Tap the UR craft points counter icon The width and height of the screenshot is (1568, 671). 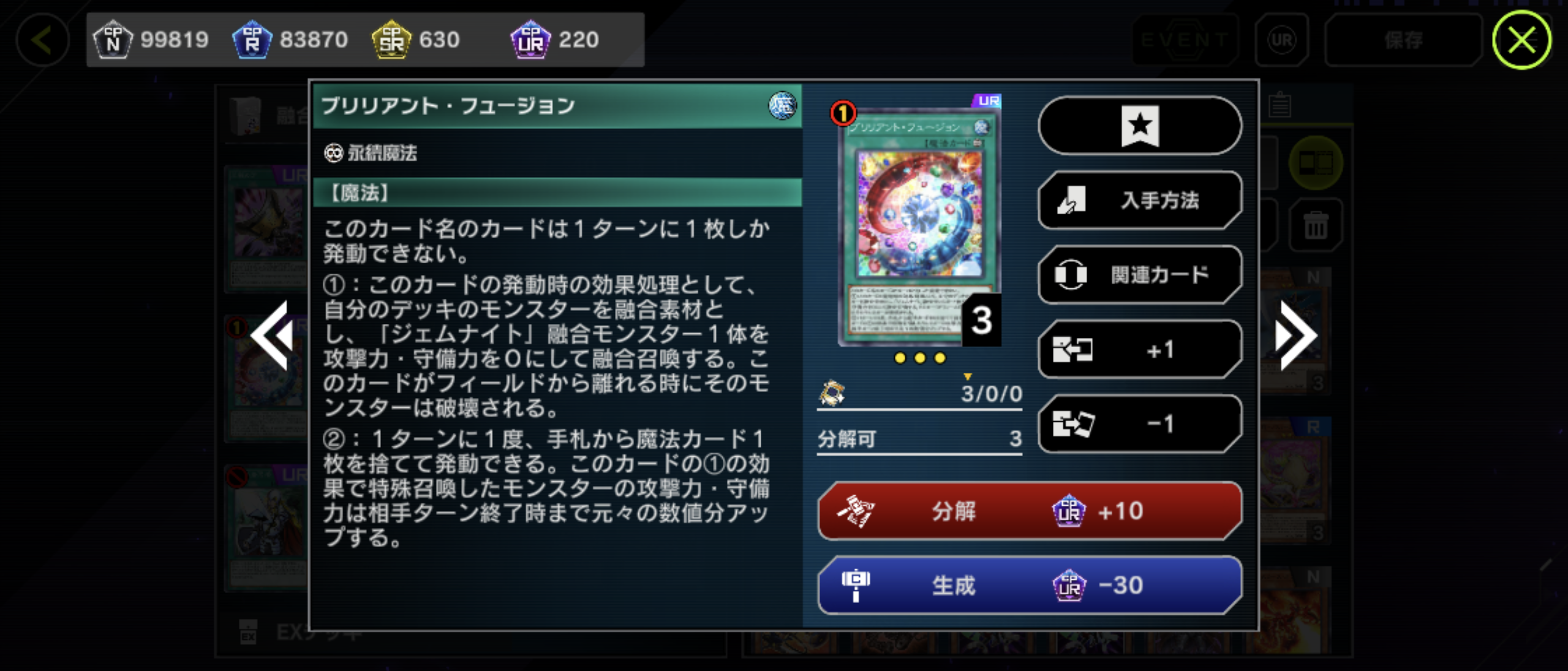tap(530, 40)
